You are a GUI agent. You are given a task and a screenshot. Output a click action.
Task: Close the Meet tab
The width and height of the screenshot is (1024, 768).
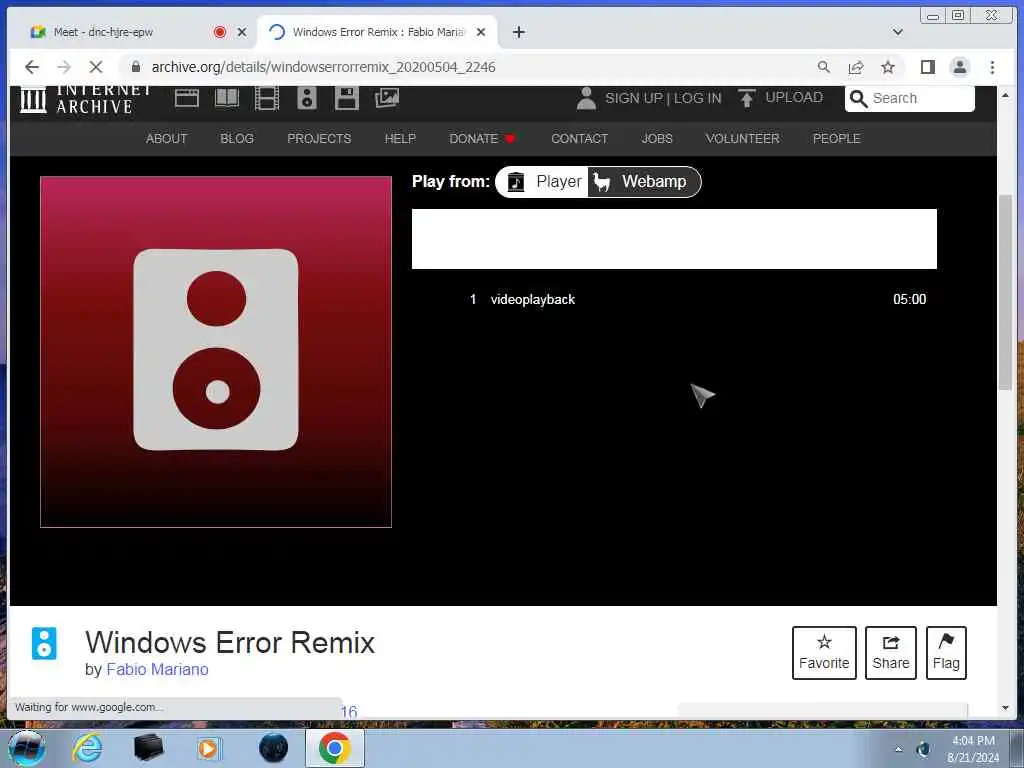click(242, 32)
